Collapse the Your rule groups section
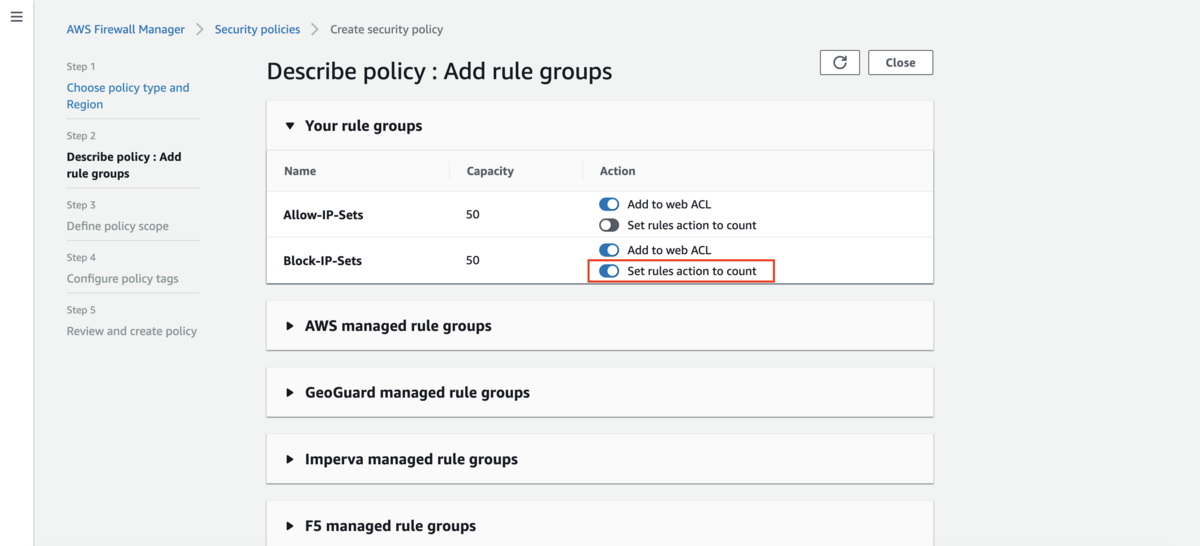1200x546 pixels. click(x=290, y=126)
